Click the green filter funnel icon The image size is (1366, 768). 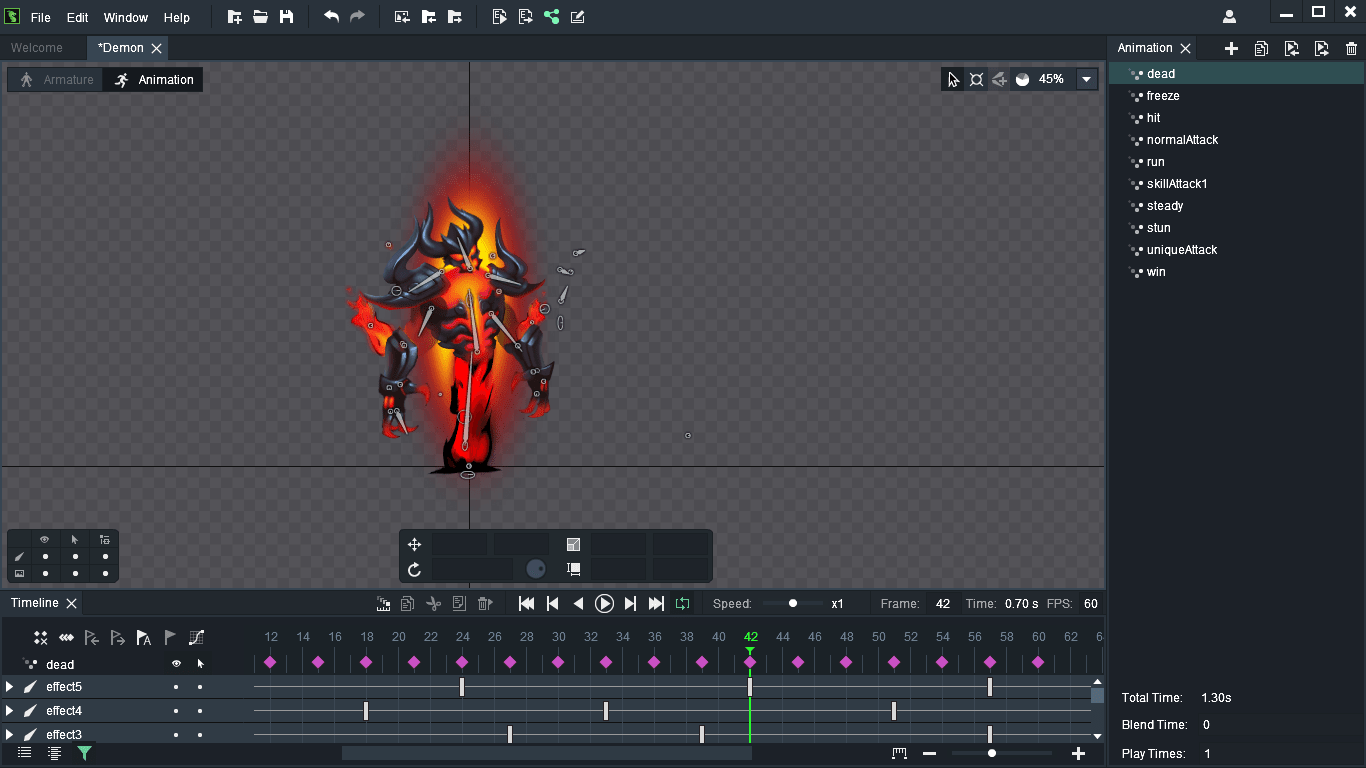click(x=85, y=753)
